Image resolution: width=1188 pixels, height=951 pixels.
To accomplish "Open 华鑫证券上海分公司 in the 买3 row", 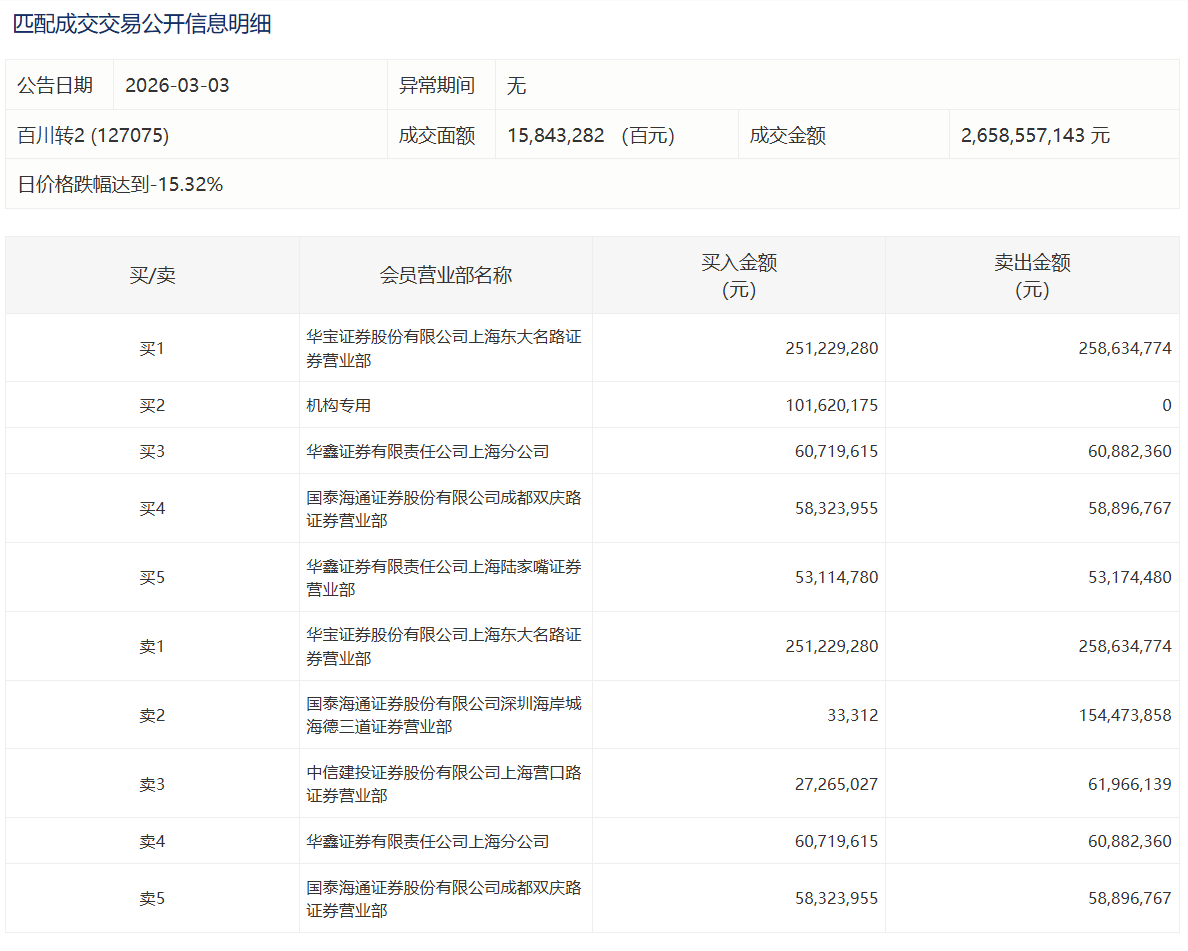I will coord(428,452).
